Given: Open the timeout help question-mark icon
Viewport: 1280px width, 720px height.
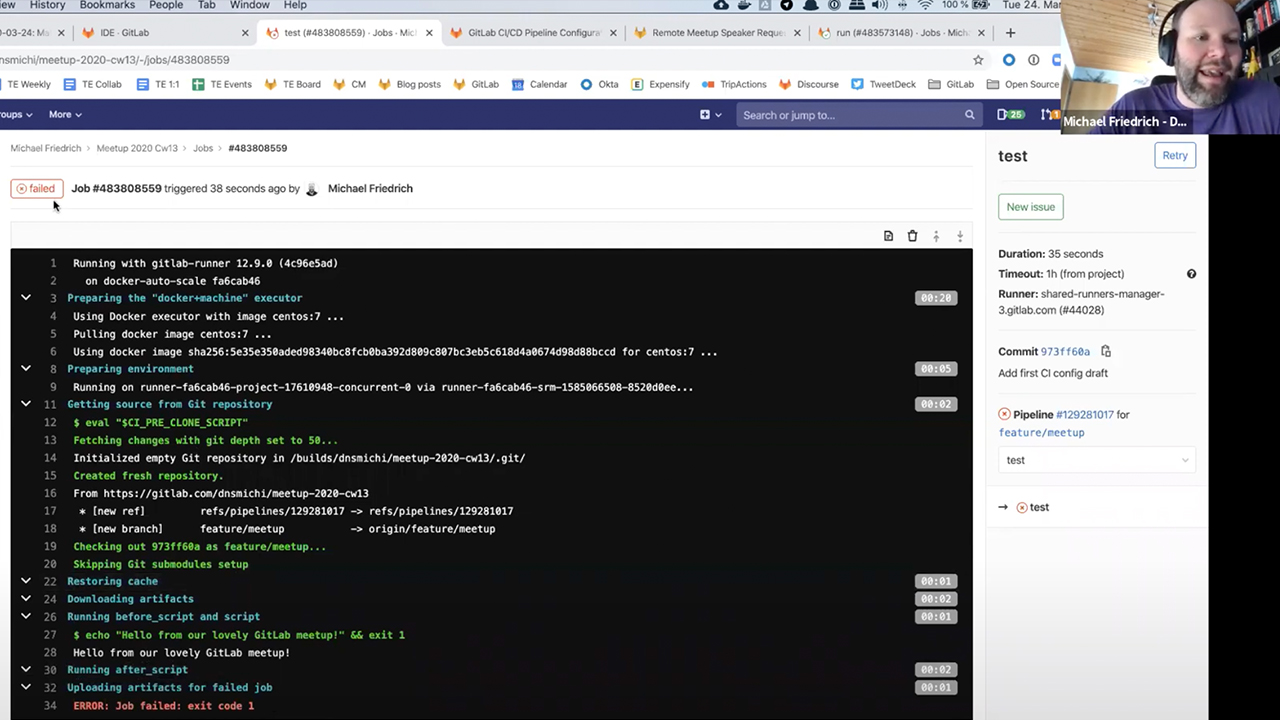Looking at the screenshot, I should (1191, 274).
